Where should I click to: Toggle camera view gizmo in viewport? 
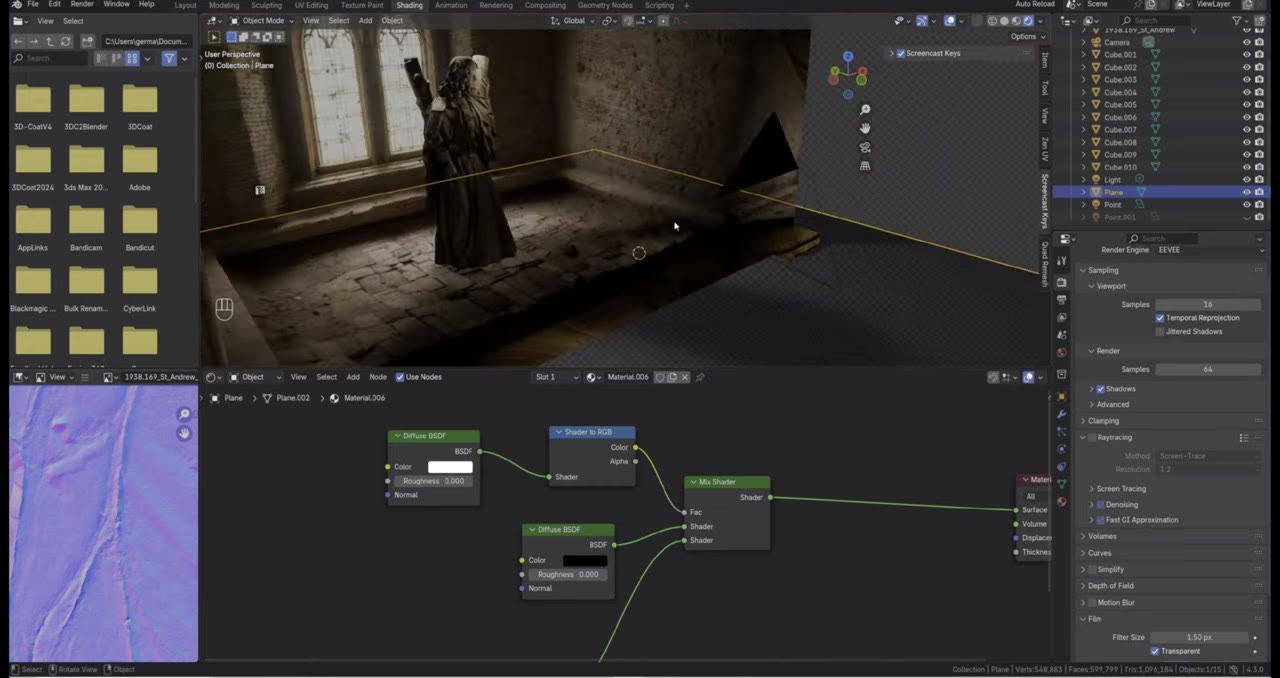865,147
